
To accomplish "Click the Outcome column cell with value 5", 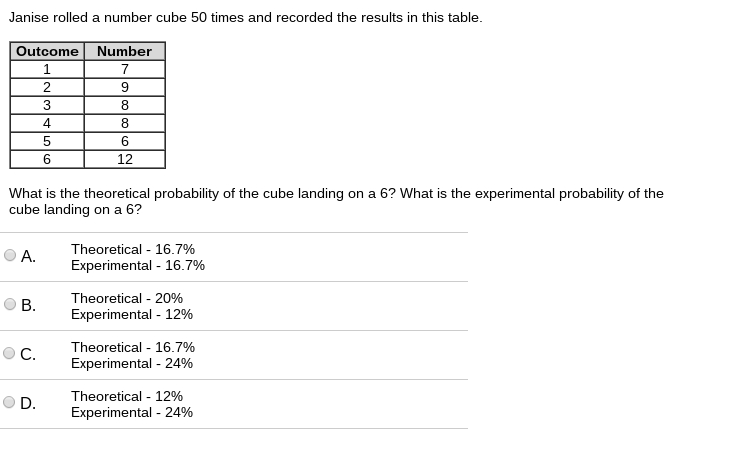I will [x=47, y=141].
